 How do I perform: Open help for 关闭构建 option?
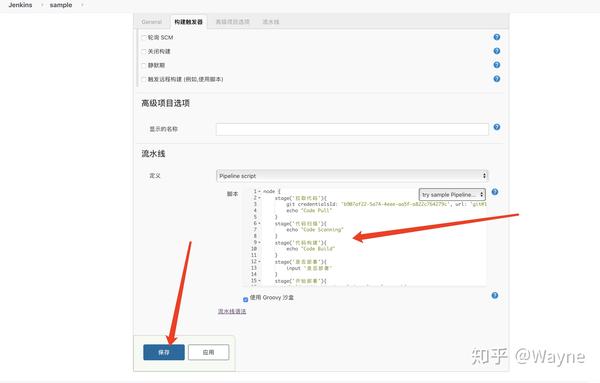pyautogui.click(x=497, y=51)
